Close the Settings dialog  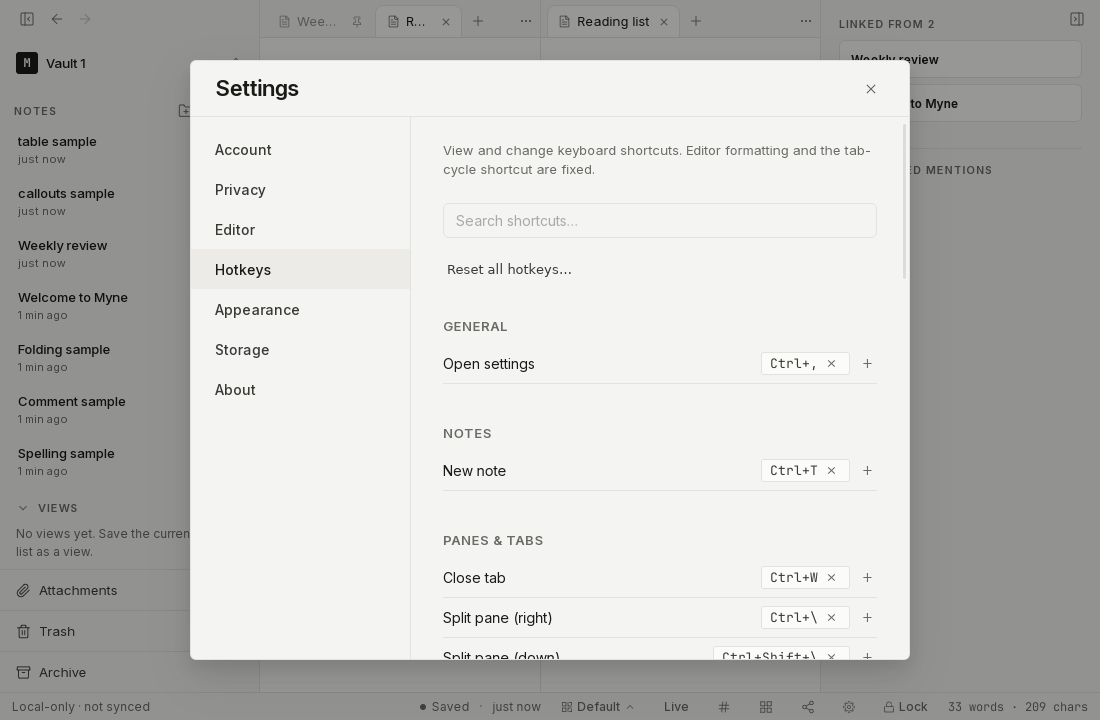pyautogui.click(x=871, y=89)
